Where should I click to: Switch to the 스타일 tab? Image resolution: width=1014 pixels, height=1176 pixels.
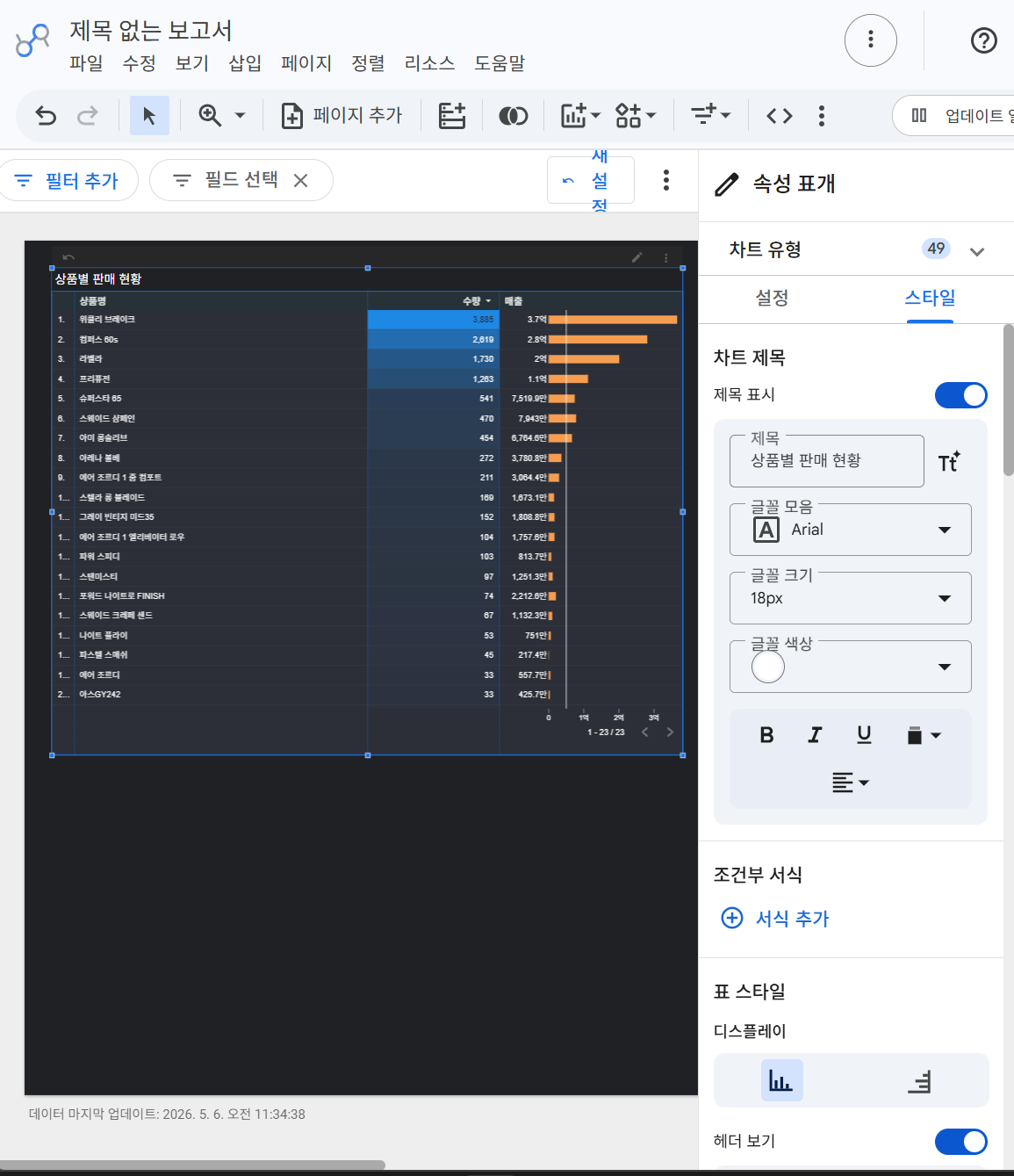pos(930,299)
